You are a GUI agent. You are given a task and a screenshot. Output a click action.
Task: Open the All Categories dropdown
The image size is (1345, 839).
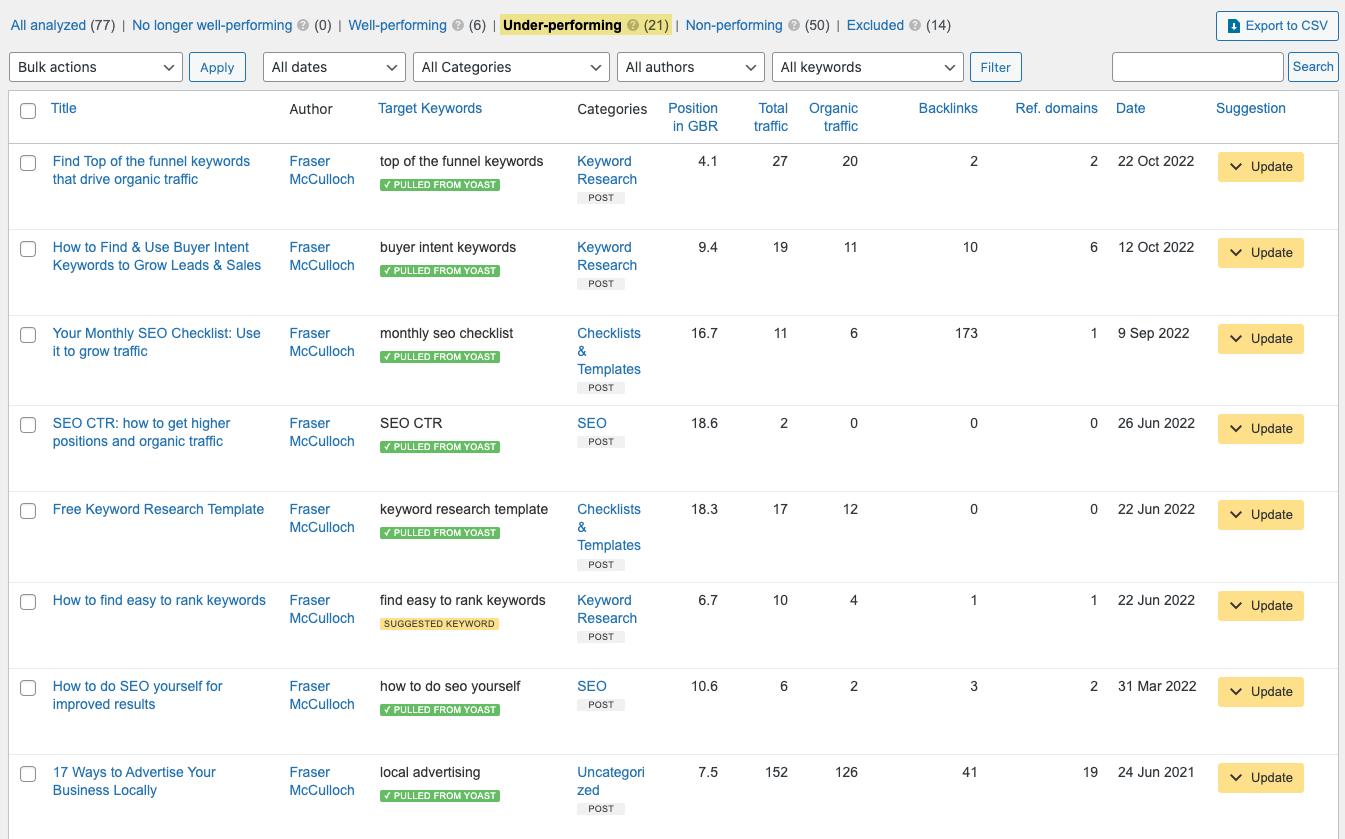click(510, 67)
